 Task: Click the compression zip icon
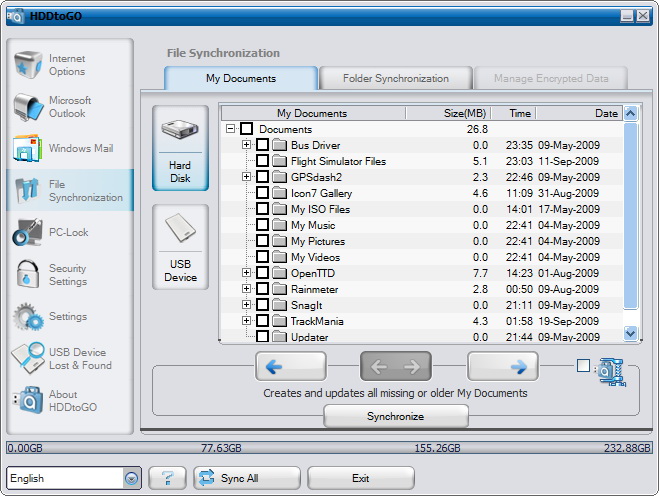click(x=611, y=372)
